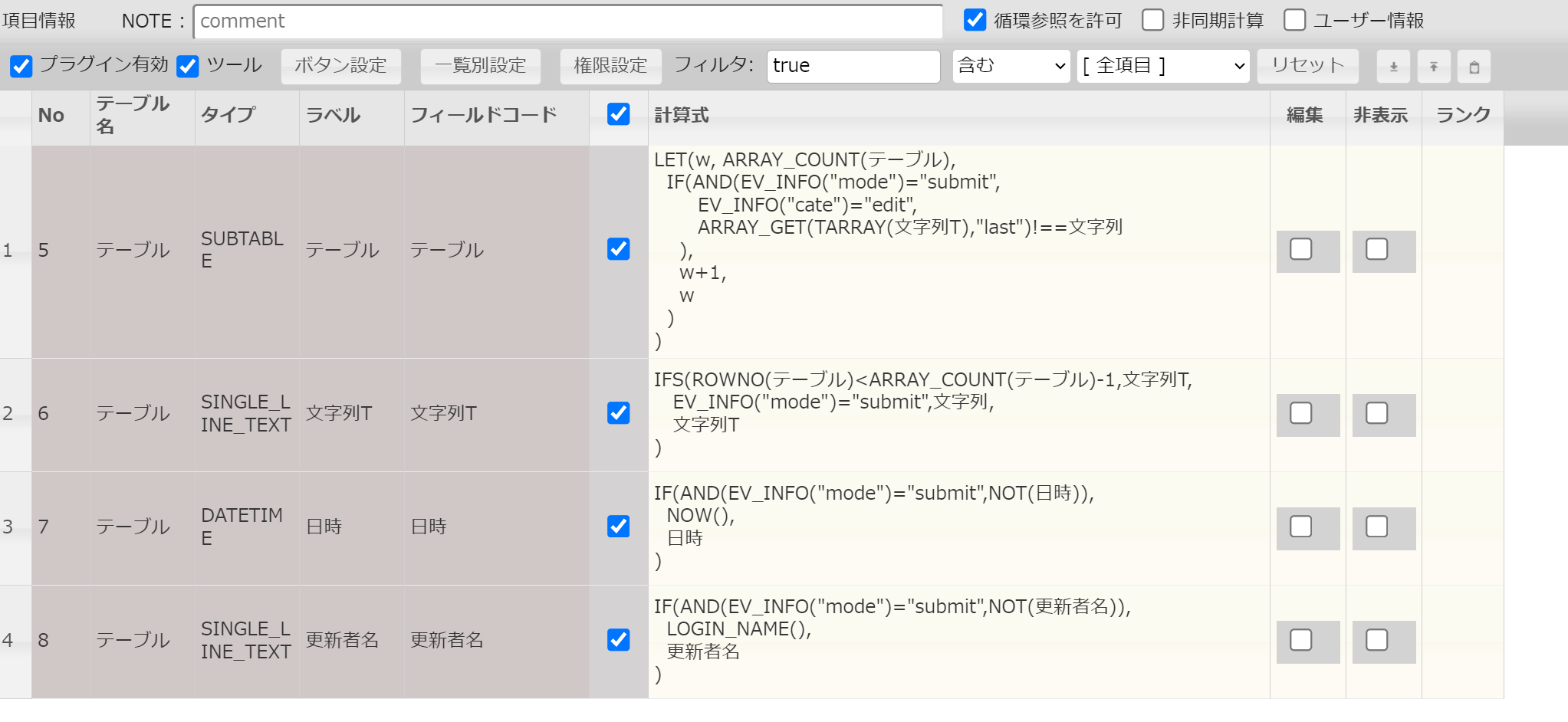Viewport: 1568px width, 722px height.
Task: Click the NOTE comment input field
Action: click(568, 21)
